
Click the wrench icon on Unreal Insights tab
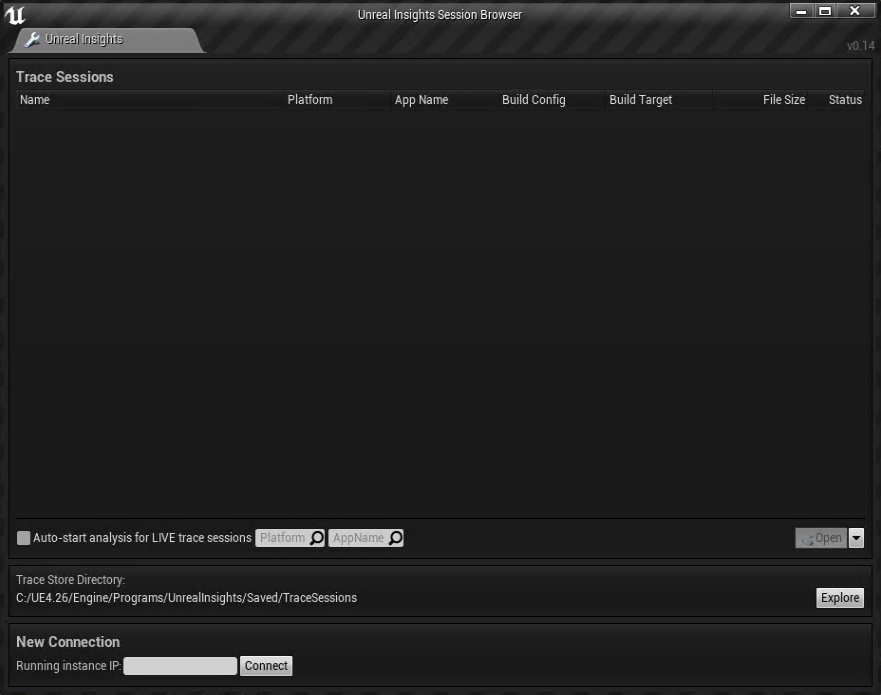pos(32,39)
